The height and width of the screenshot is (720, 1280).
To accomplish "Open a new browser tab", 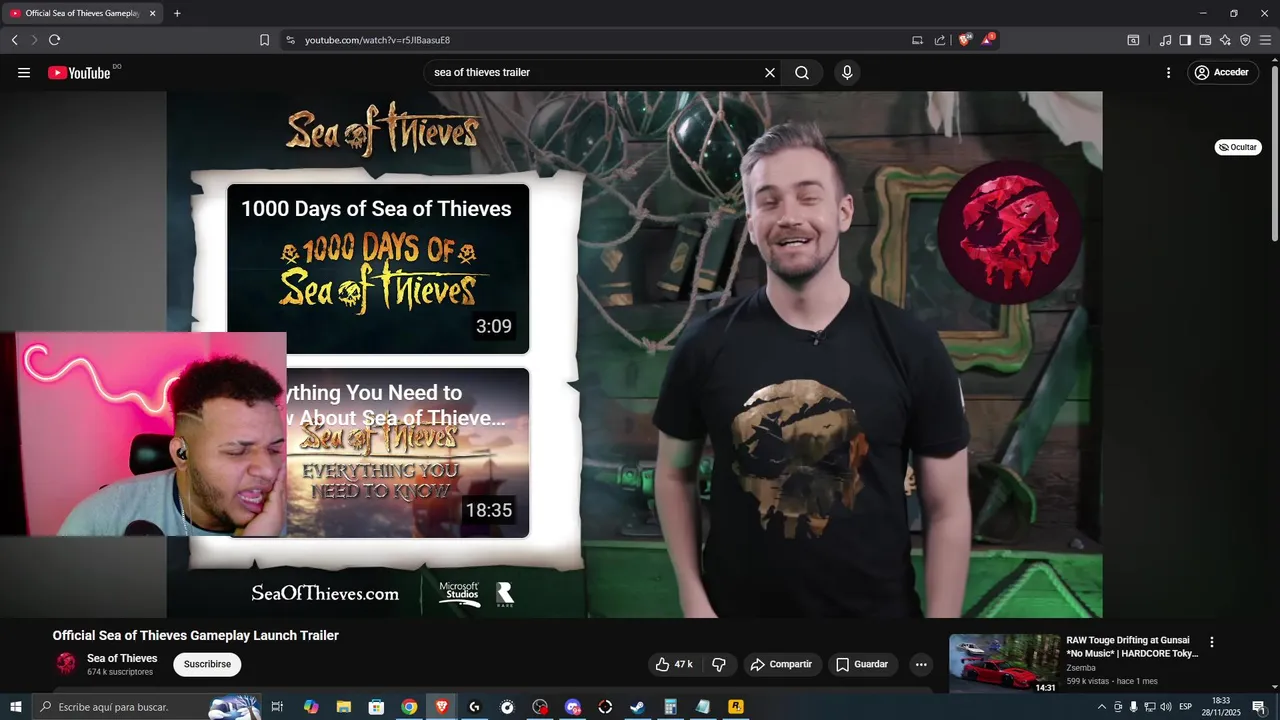I will tap(177, 13).
